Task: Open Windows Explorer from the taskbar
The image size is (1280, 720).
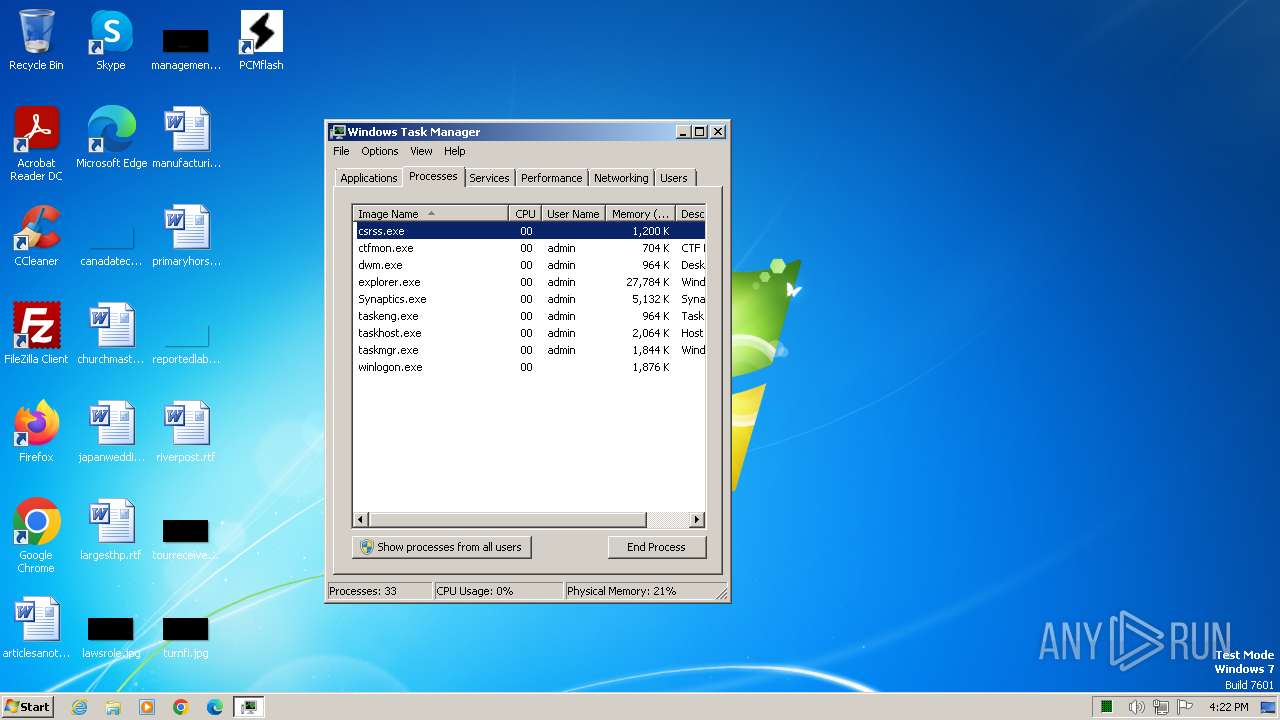Action: tap(113, 707)
